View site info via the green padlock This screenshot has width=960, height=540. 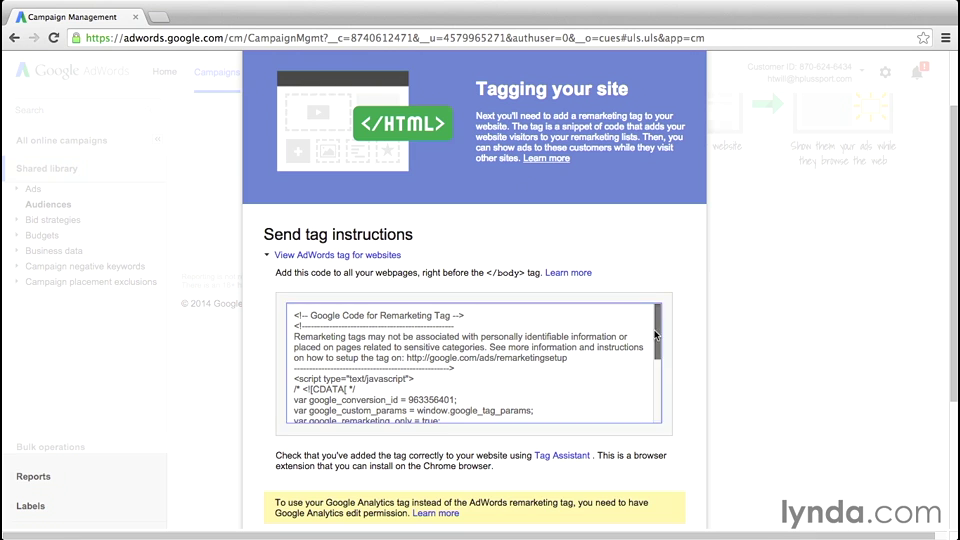point(76,38)
